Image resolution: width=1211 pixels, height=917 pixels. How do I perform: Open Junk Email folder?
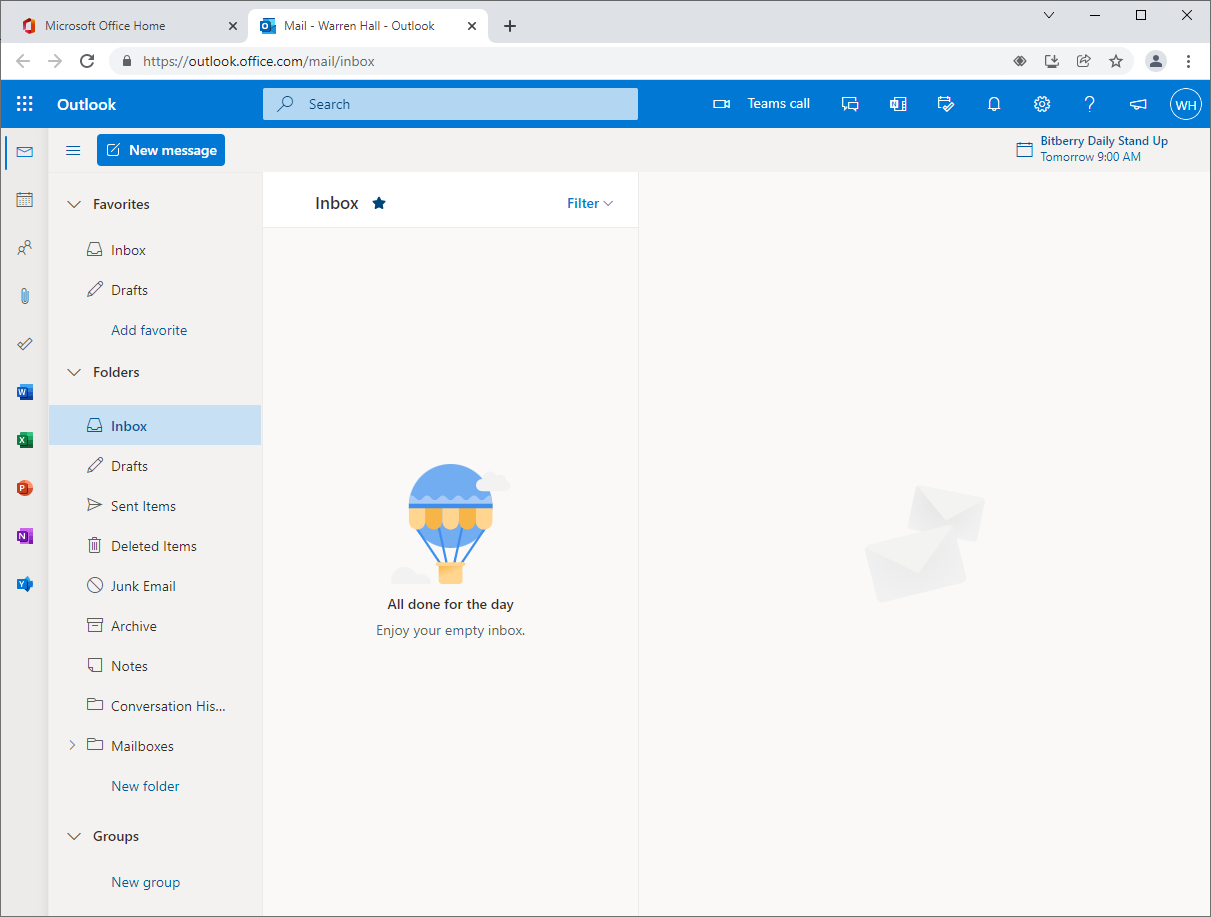click(155, 586)
